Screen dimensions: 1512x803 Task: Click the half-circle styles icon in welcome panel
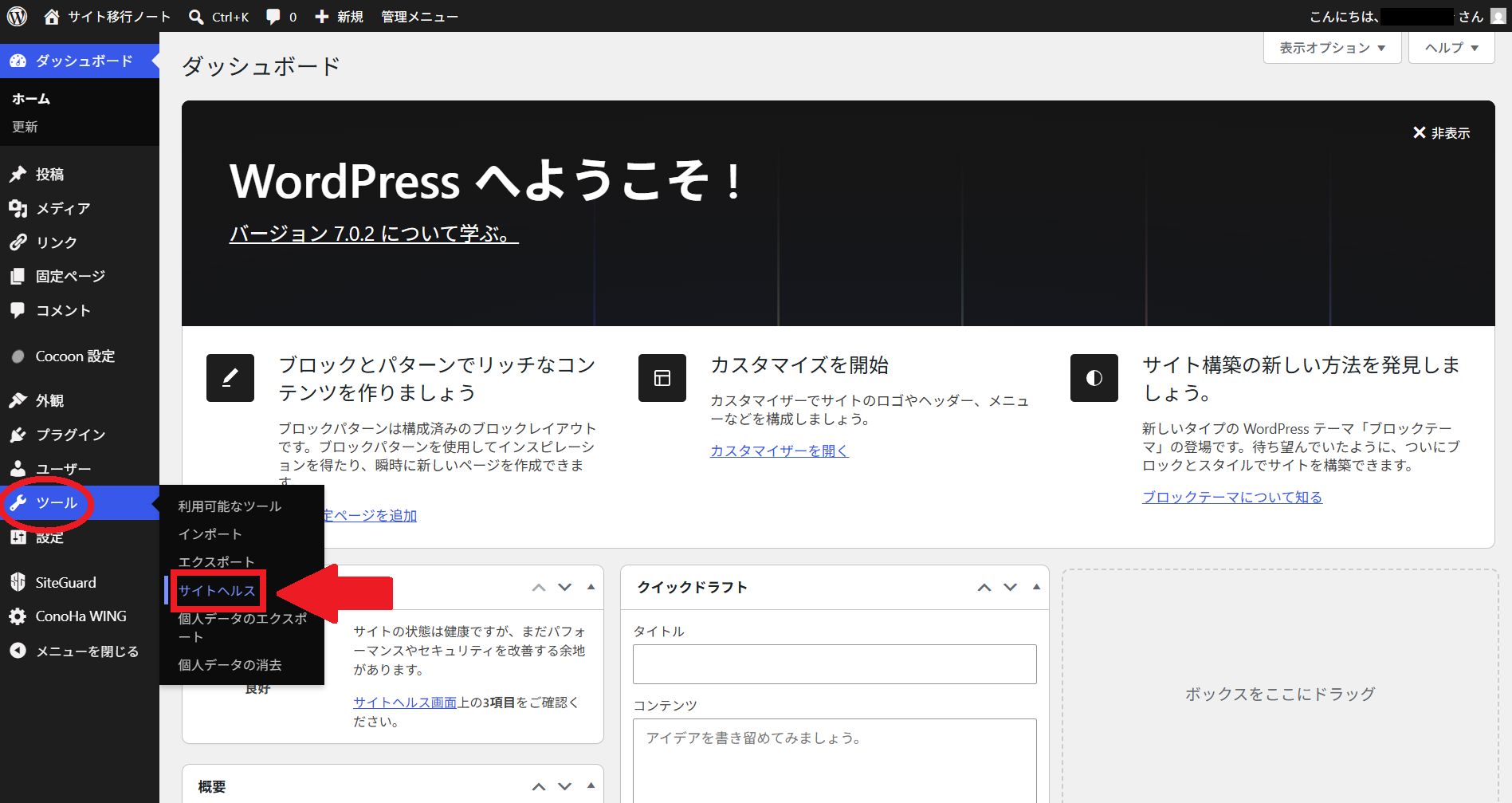(1094, 378)
